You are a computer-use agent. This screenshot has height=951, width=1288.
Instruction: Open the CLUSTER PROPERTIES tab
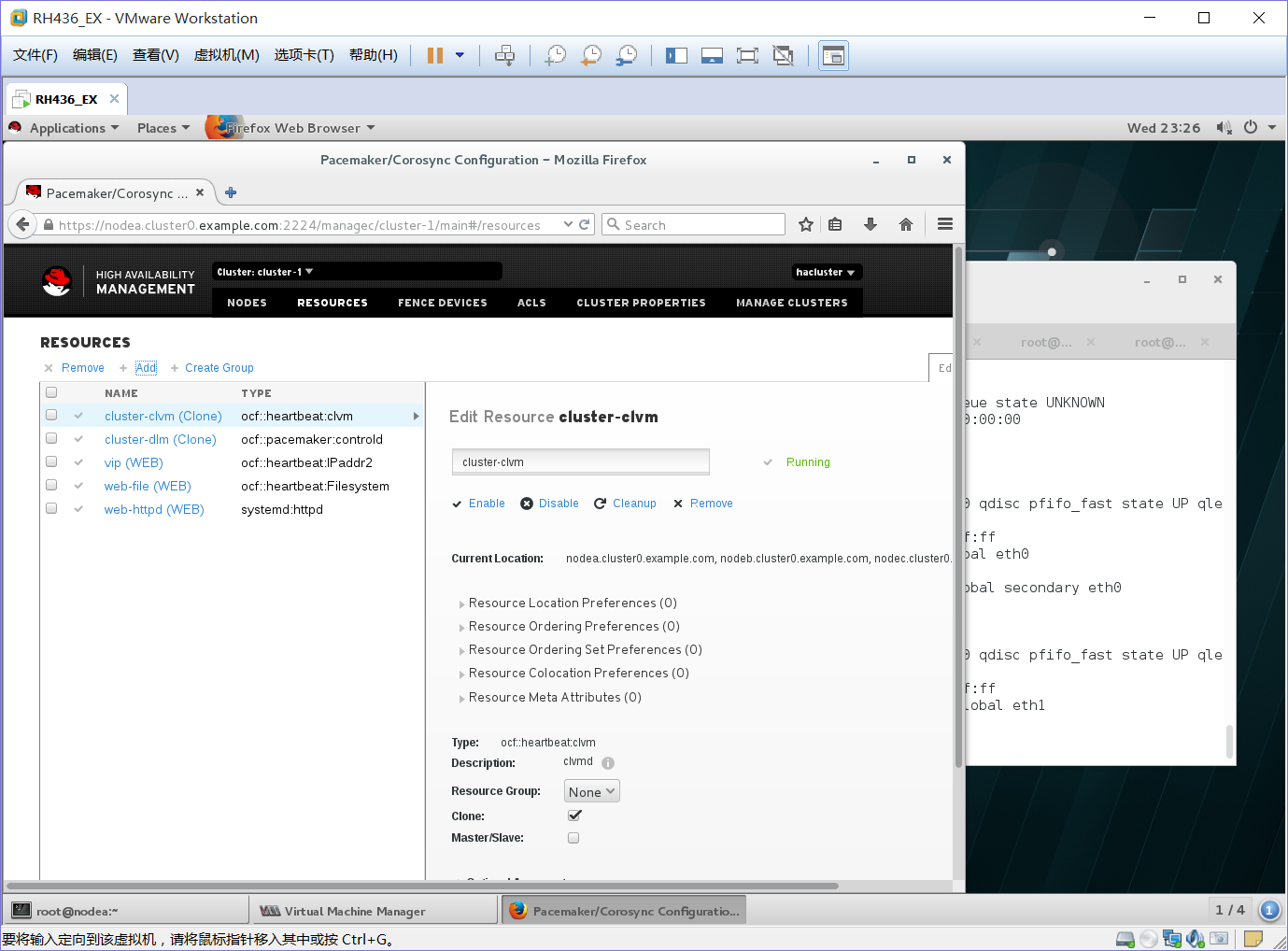[641, 303]
